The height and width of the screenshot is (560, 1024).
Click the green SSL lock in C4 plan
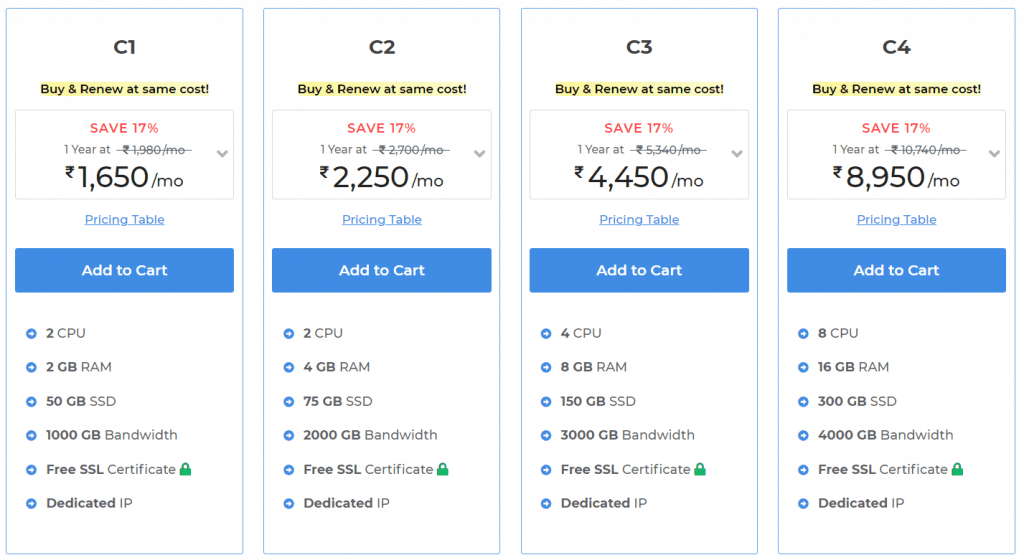click(957, 469)
